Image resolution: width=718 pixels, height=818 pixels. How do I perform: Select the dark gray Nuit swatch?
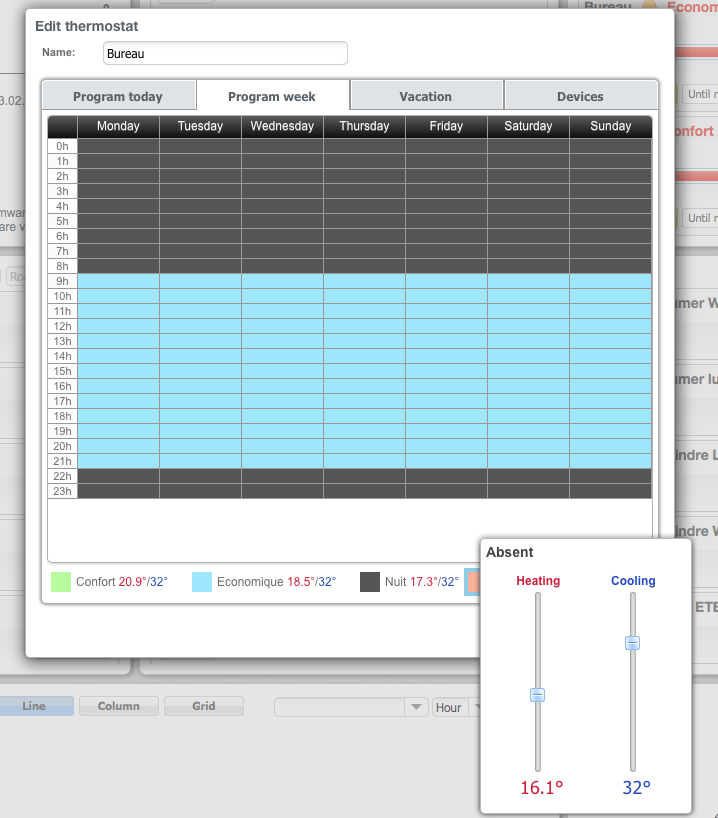tap(370, 581)
